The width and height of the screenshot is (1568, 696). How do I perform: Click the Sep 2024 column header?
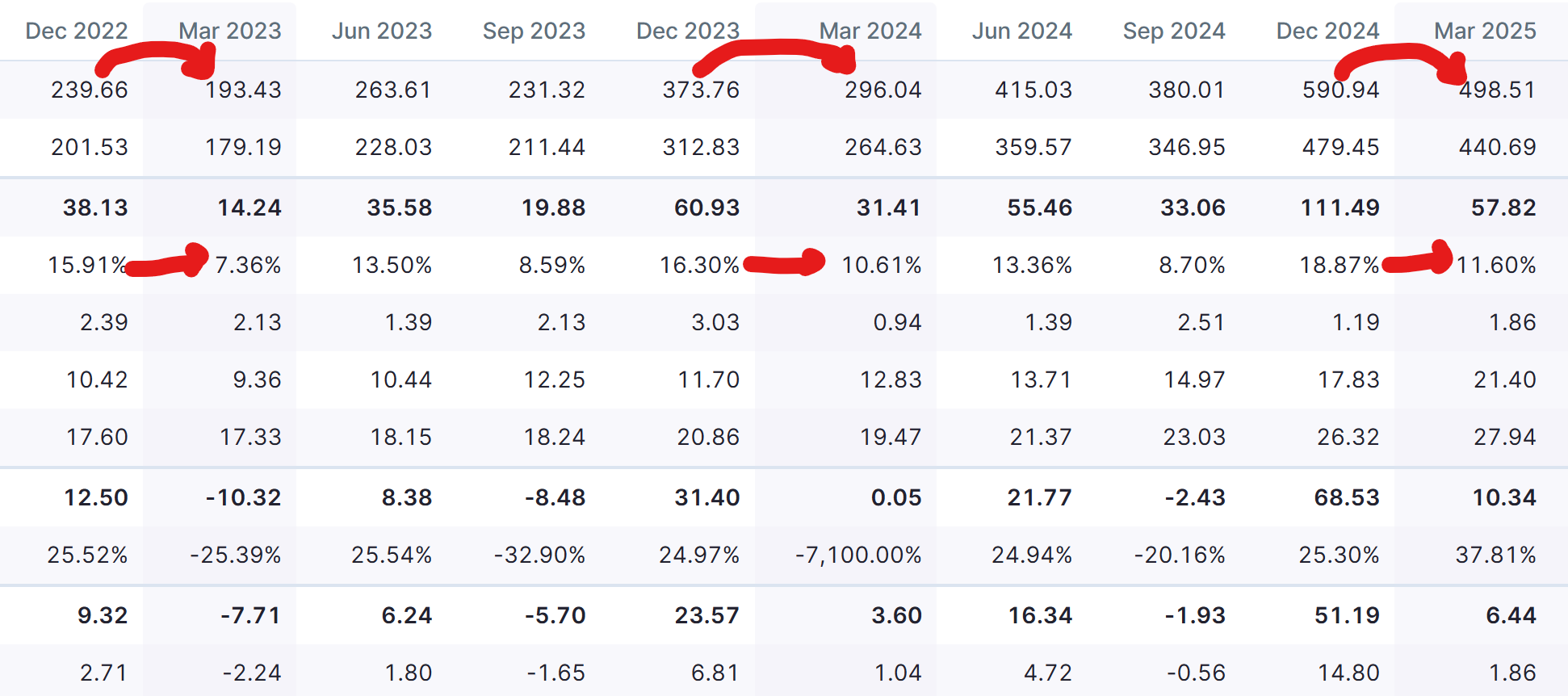(1174, 31)
